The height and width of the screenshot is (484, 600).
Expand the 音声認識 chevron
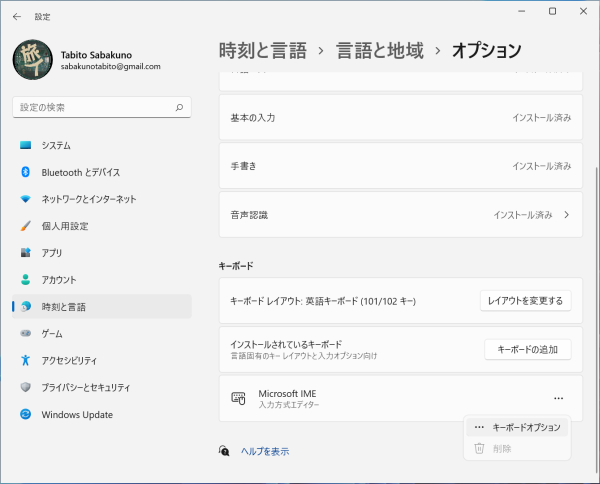tap(567, 215)
